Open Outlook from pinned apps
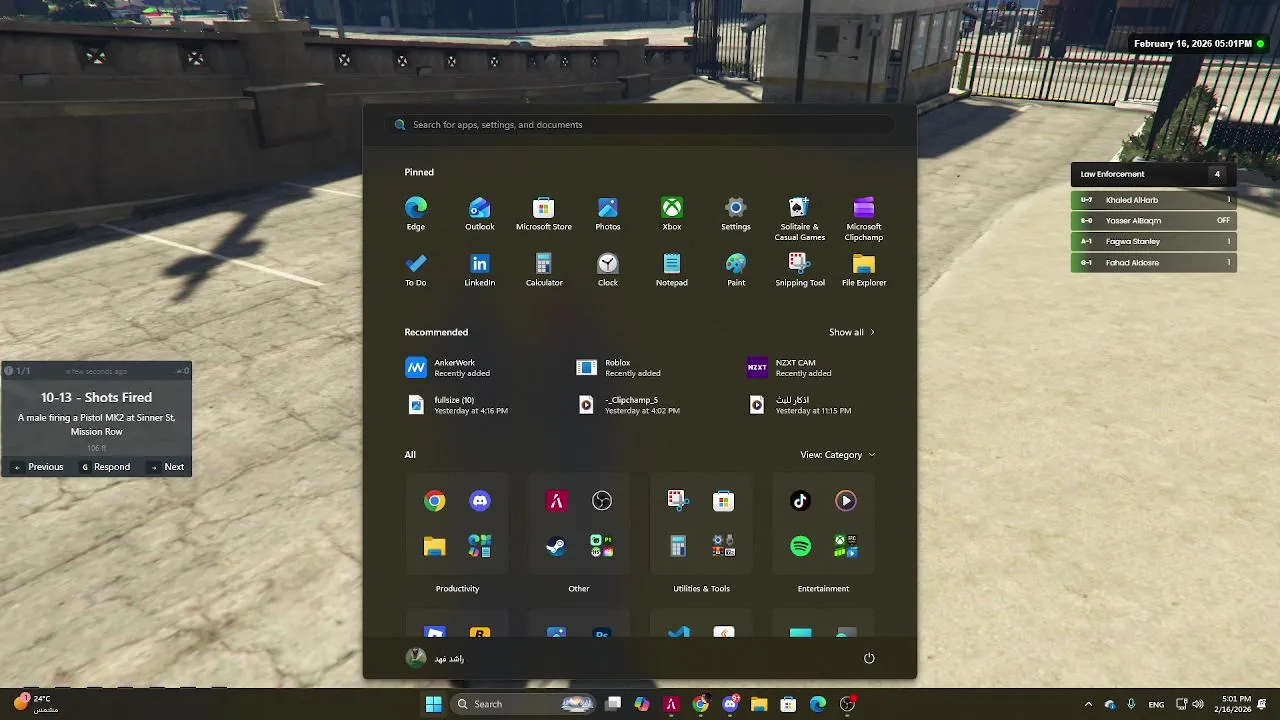 pyautogui.click(x=480, y=213)
